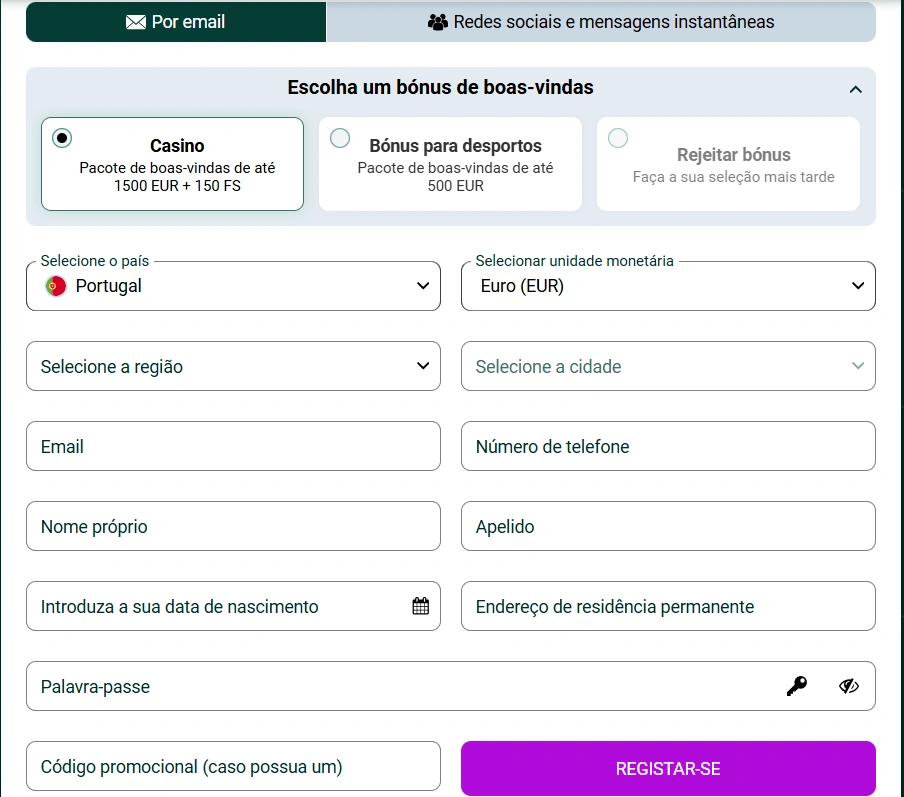Click the key icon to generate a password
The width and height of the screenshot is (904, 797).
click(x=795, y=686)
